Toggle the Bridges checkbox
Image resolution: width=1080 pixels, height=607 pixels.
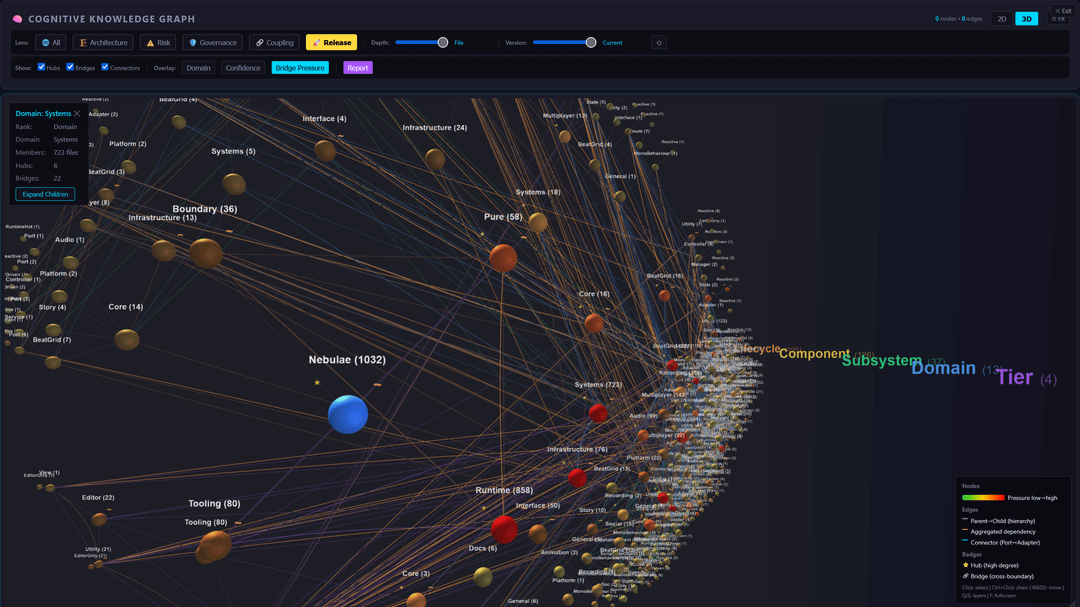70,68
